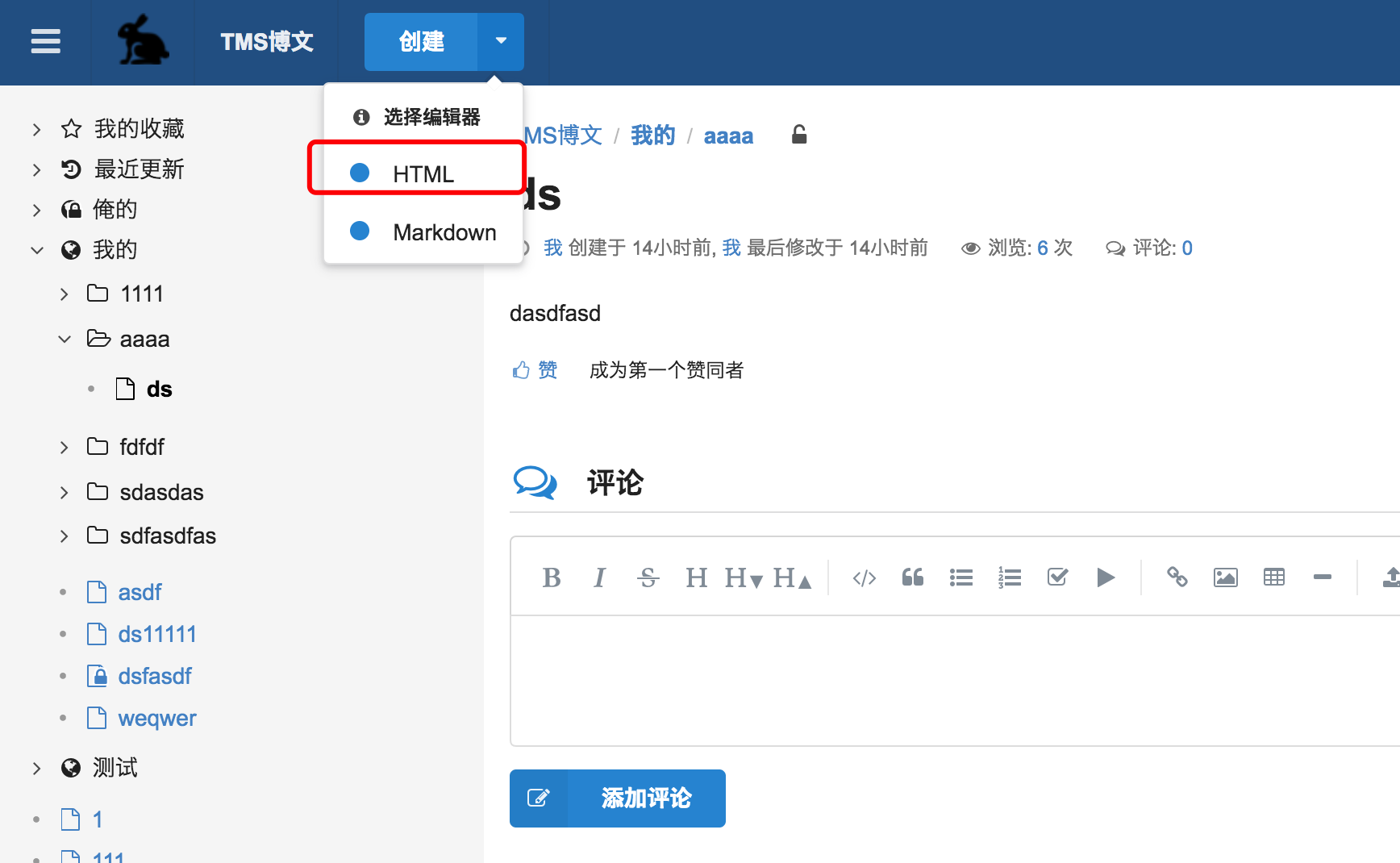Click the 评论 section heading
This screenshot has height=863, width=1400.
click(x=615, y=483)
